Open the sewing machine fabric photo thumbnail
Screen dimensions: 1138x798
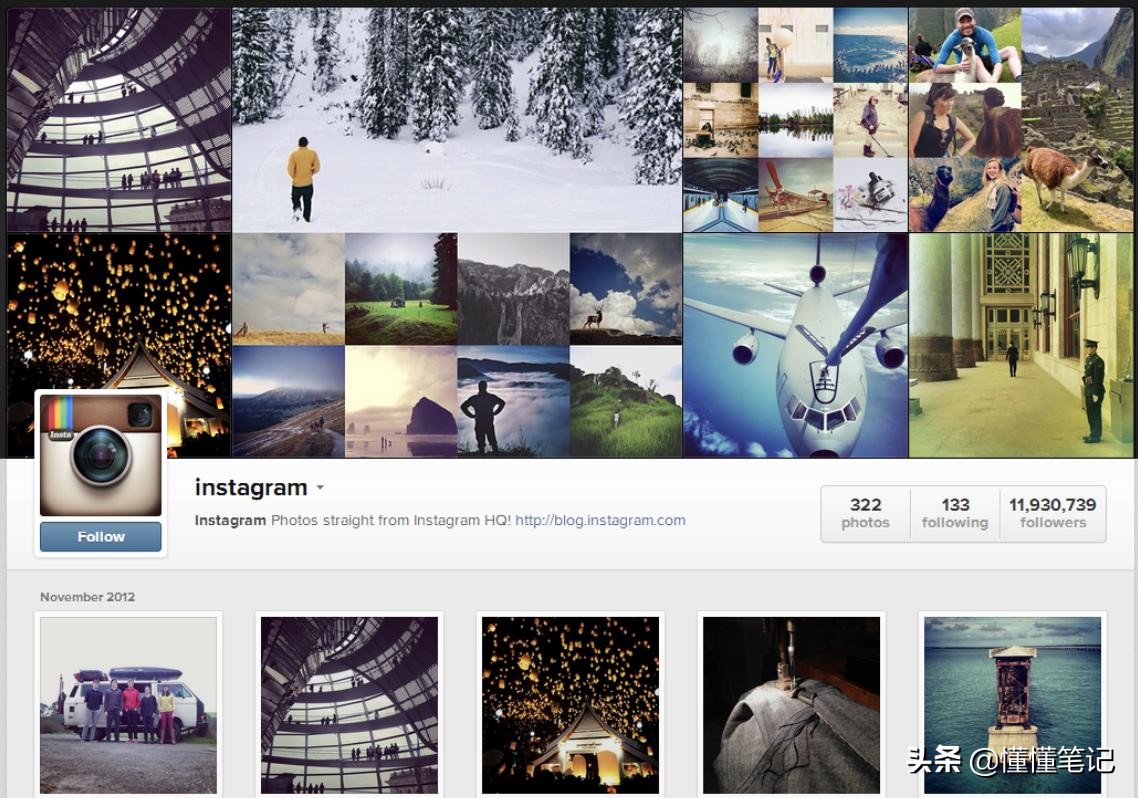pyautogui.click(x=791, y=705)
